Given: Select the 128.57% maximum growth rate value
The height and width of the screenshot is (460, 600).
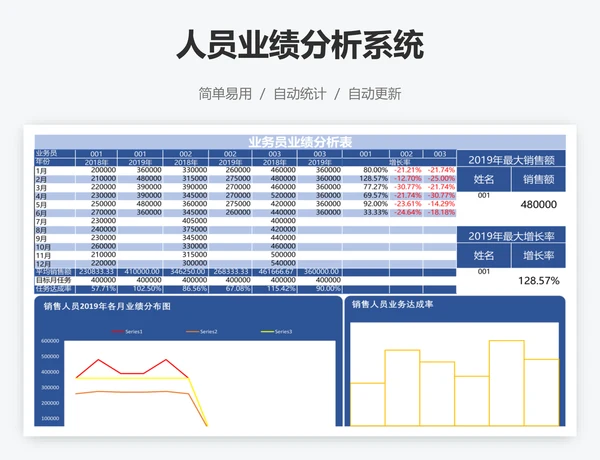Looking at the screenshot, I should coord(538,280).
